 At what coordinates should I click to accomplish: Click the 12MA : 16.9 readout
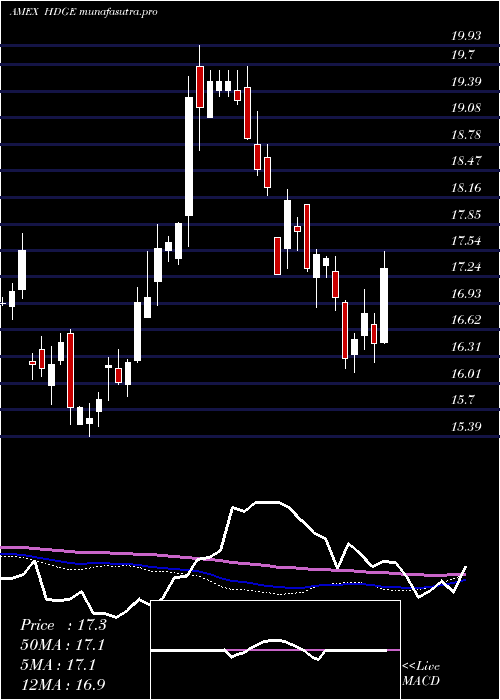point(63,685)
